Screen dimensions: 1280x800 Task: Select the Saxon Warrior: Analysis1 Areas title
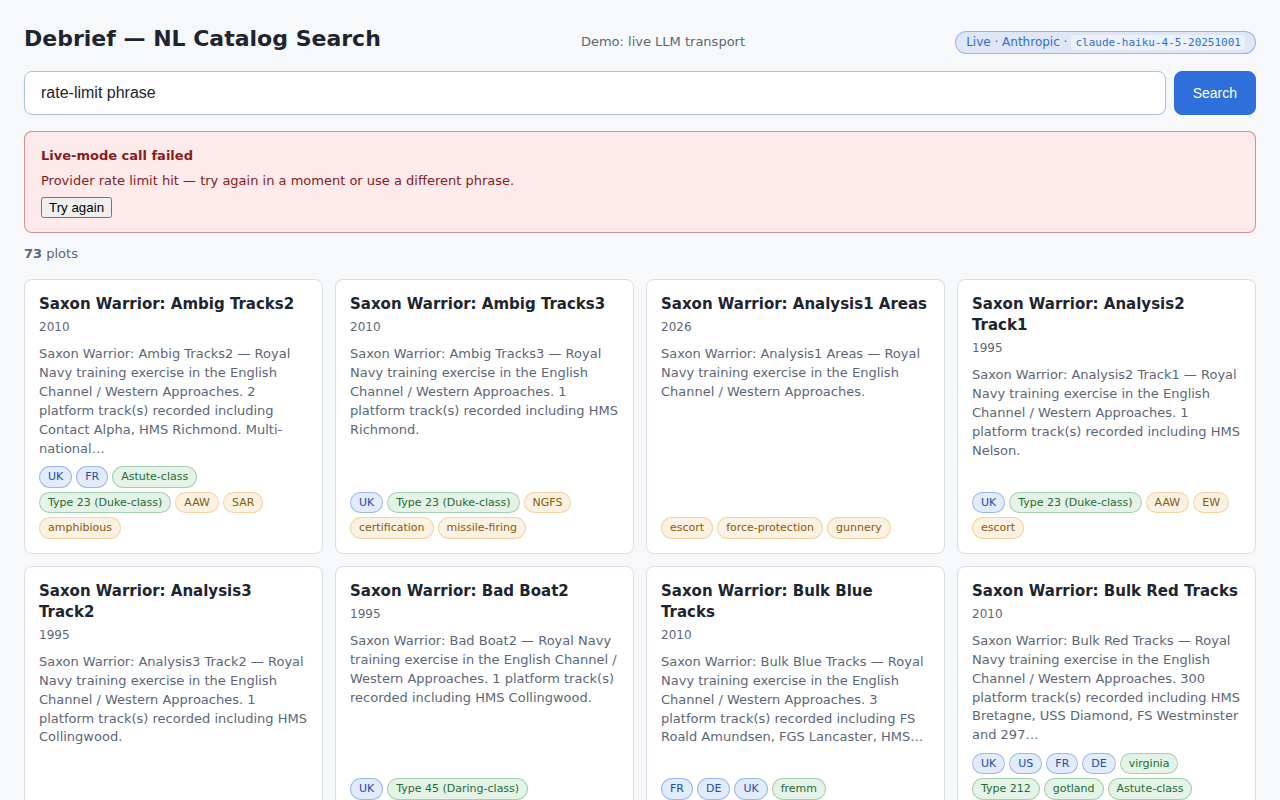(x=793, y=304)
